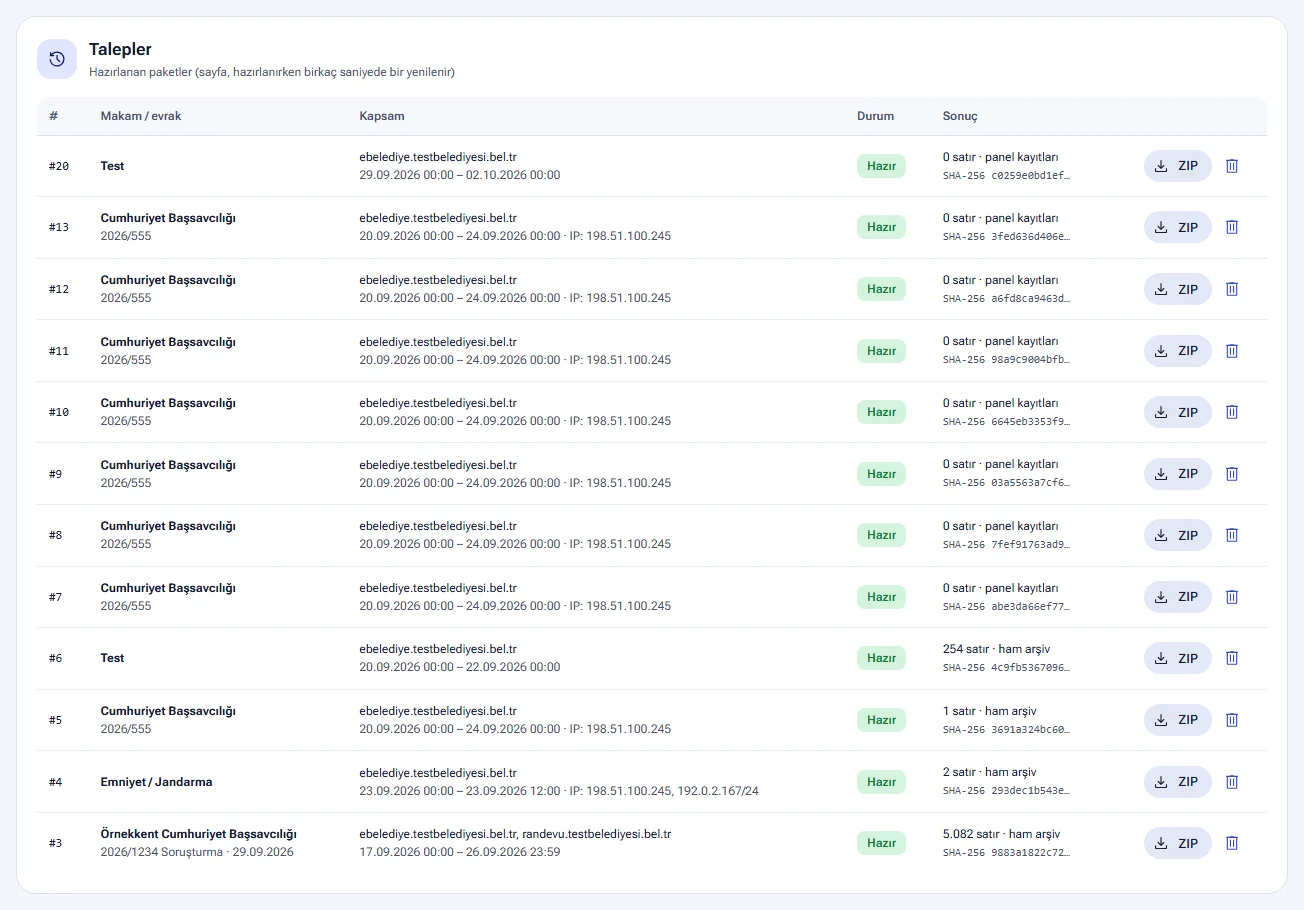
Task: Click the trash icon for request #11
Action: click(1232, 351)
